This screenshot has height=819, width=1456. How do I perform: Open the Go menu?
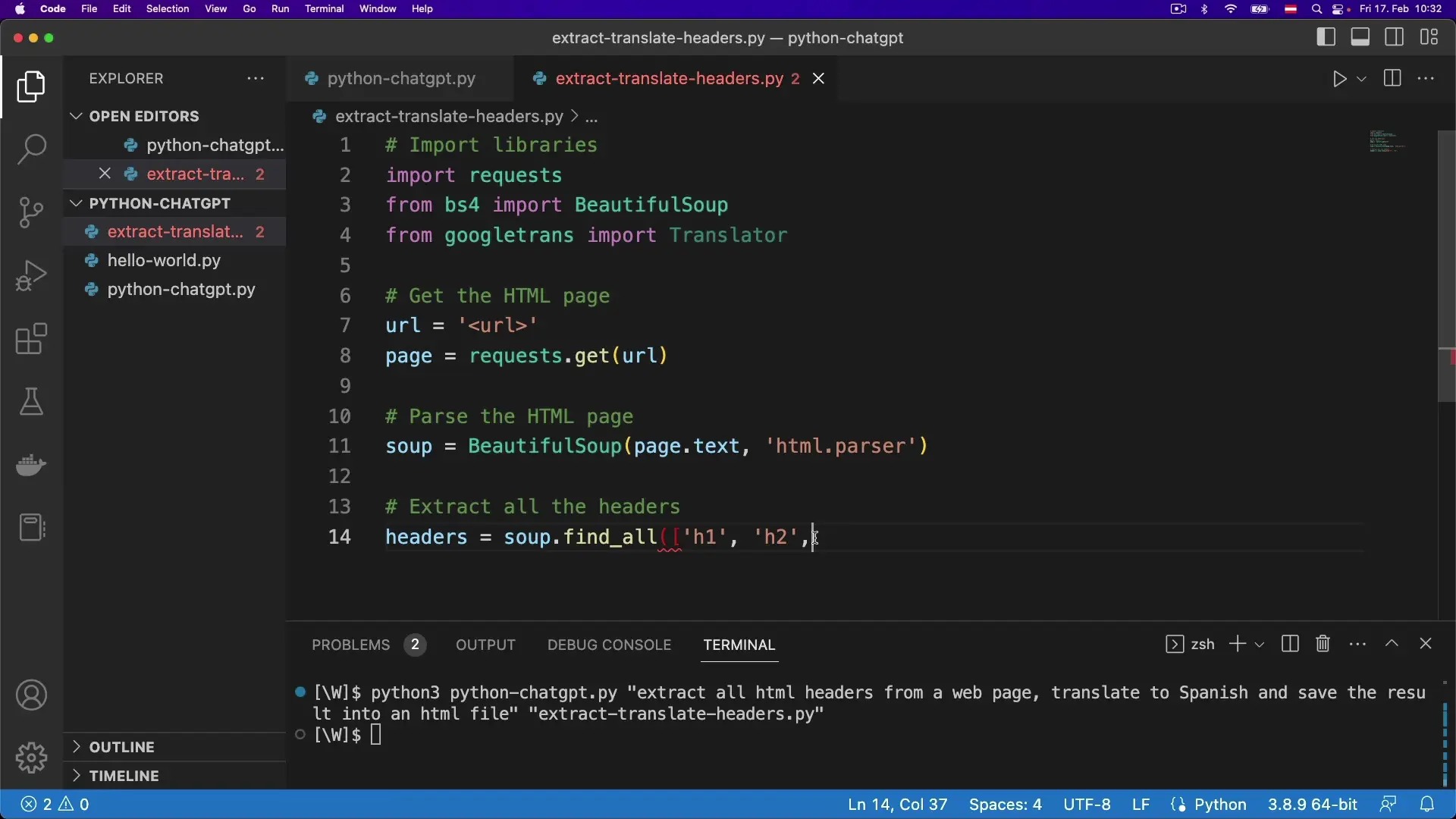click(x=249, y=9)
